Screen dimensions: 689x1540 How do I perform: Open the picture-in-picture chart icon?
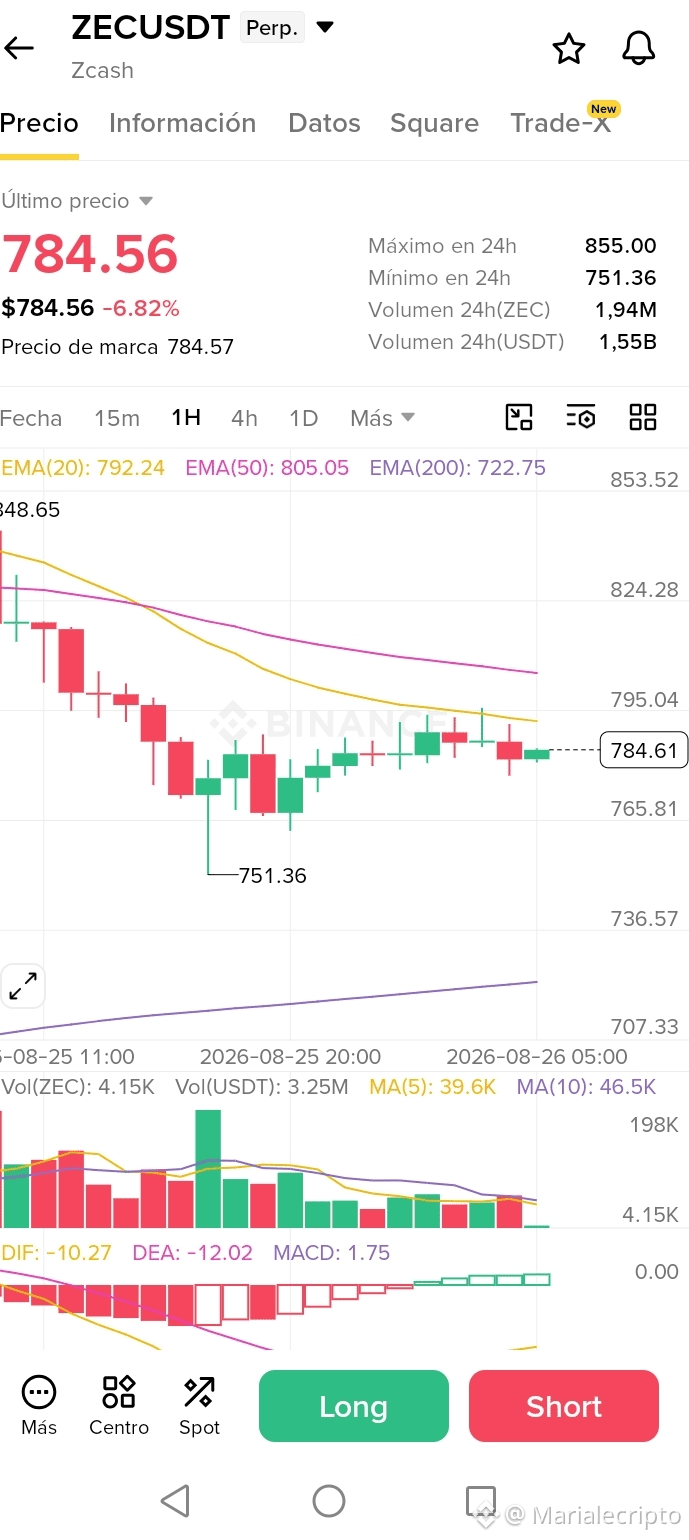tap(519, 417)
